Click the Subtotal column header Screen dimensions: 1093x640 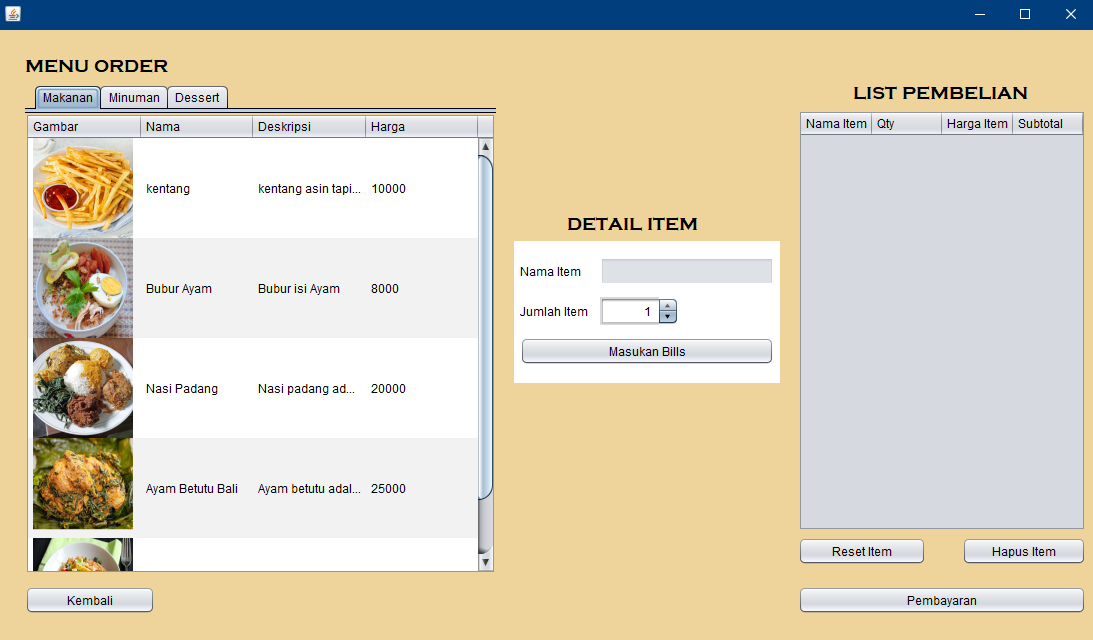point(1046,124)
